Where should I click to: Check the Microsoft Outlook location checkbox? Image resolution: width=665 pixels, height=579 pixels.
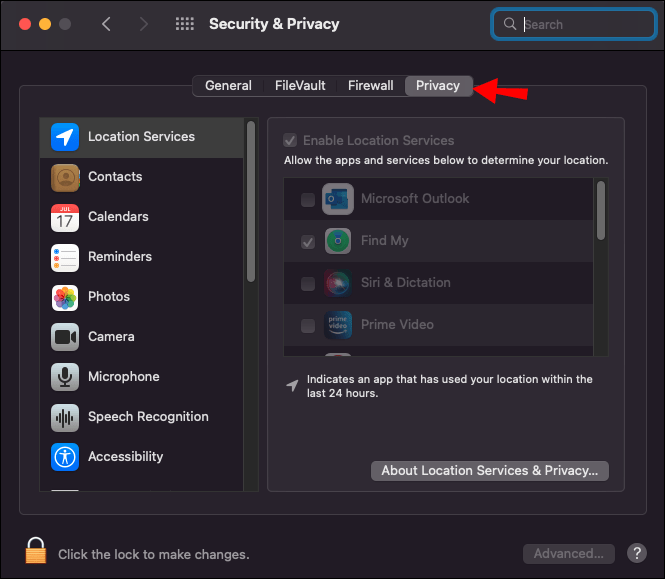[308, 199]
